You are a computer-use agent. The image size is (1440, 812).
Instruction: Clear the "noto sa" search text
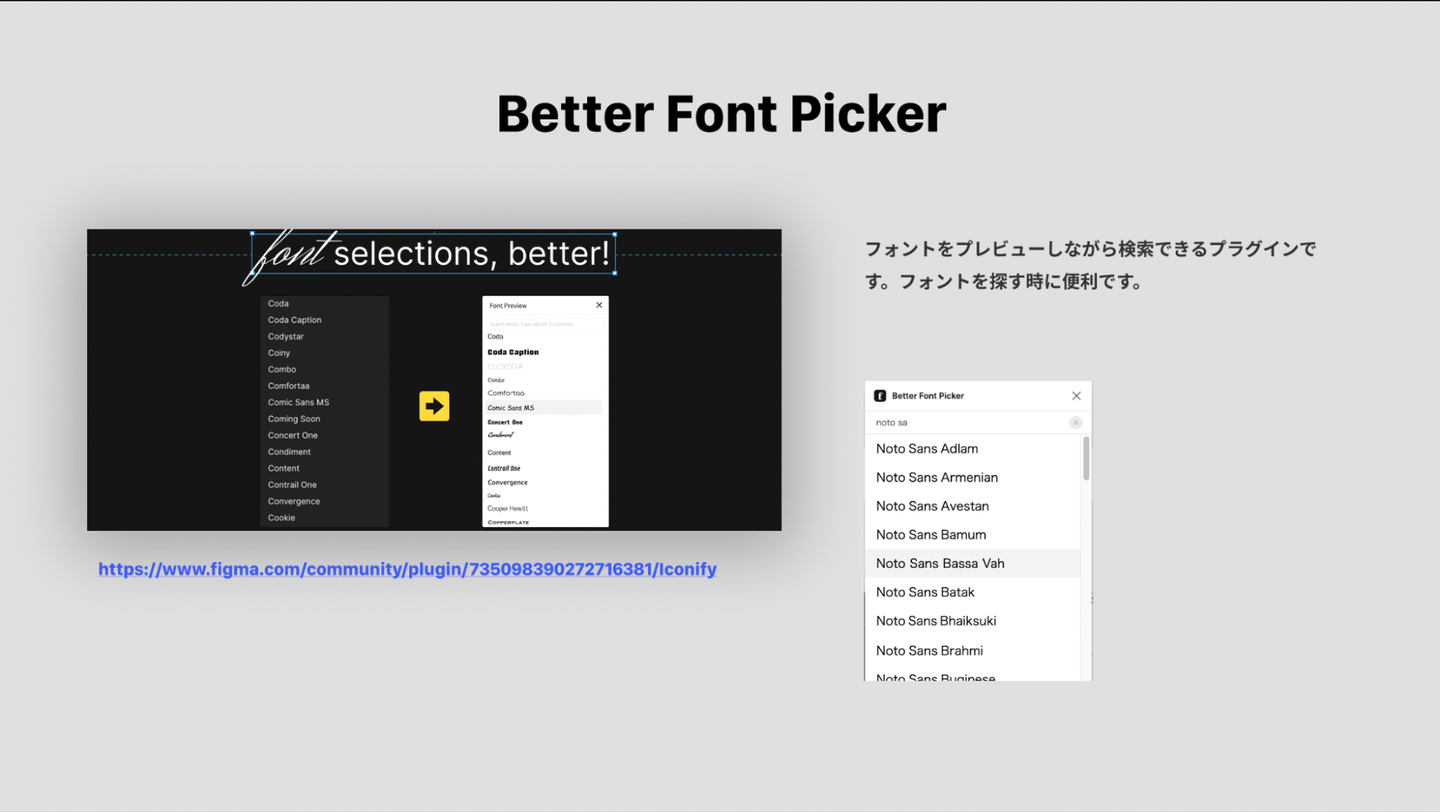(1075, 423)
